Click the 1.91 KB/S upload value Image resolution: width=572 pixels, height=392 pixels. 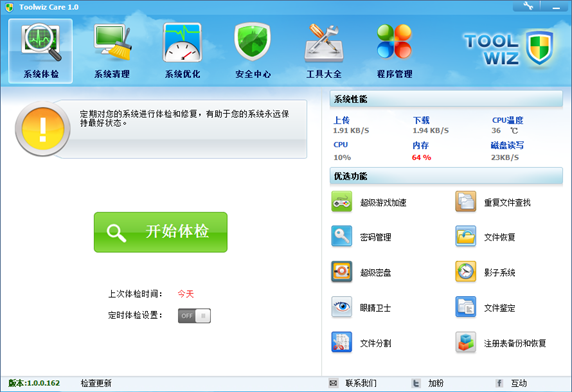pyautogui.click(x=351, y=131)
